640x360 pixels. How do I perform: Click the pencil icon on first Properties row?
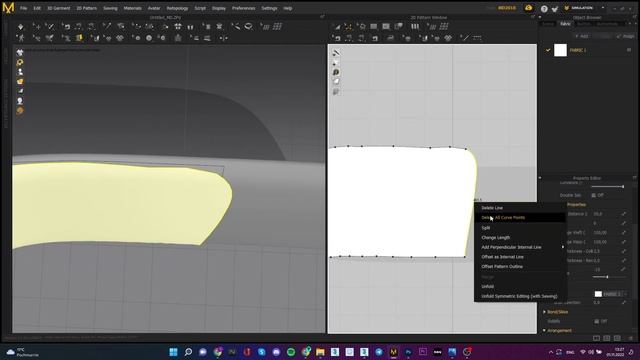[624, 214]
